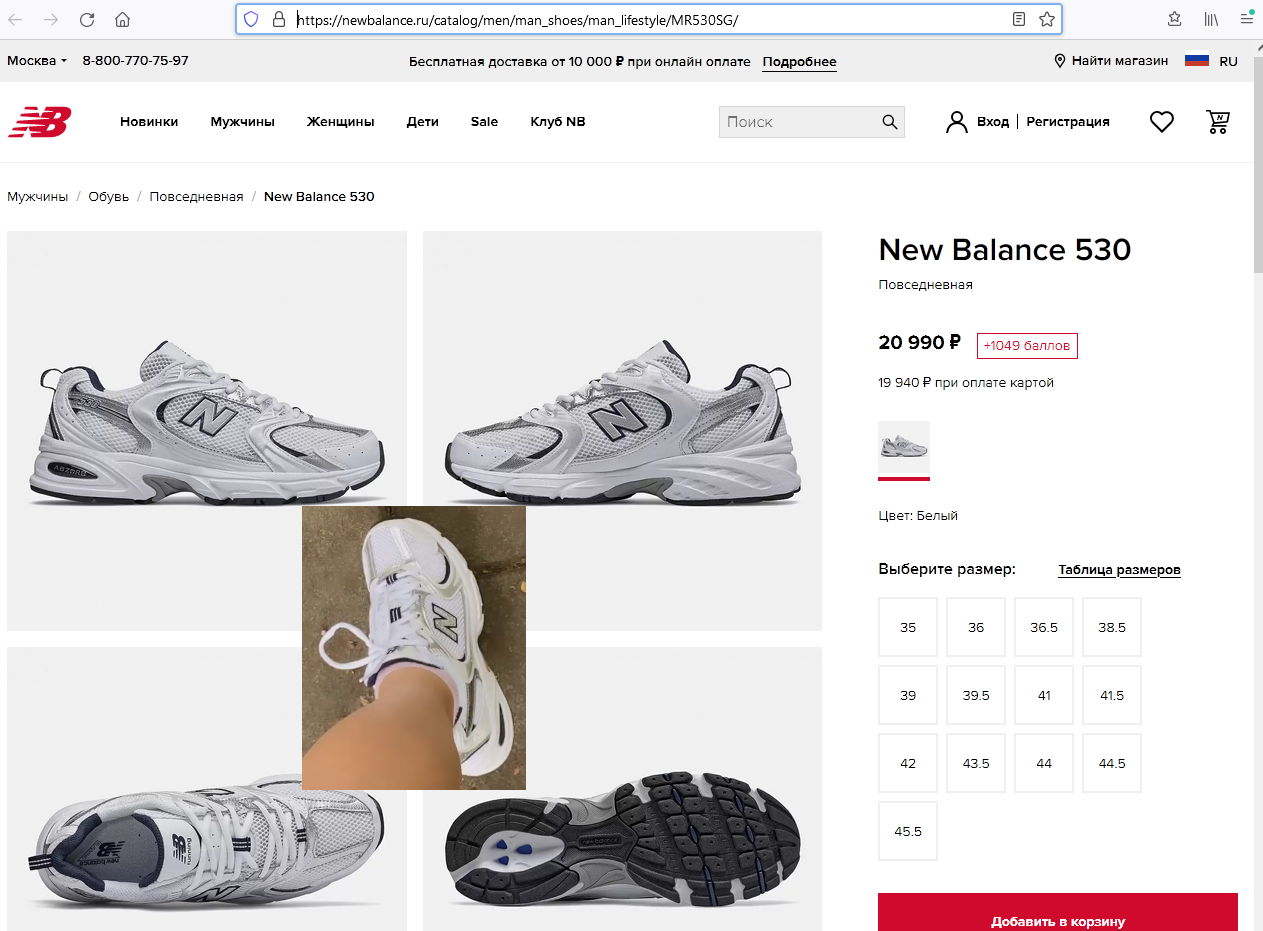Select size 44
The width and height of the screenshot is (1263, 931).
point(1044,763)
